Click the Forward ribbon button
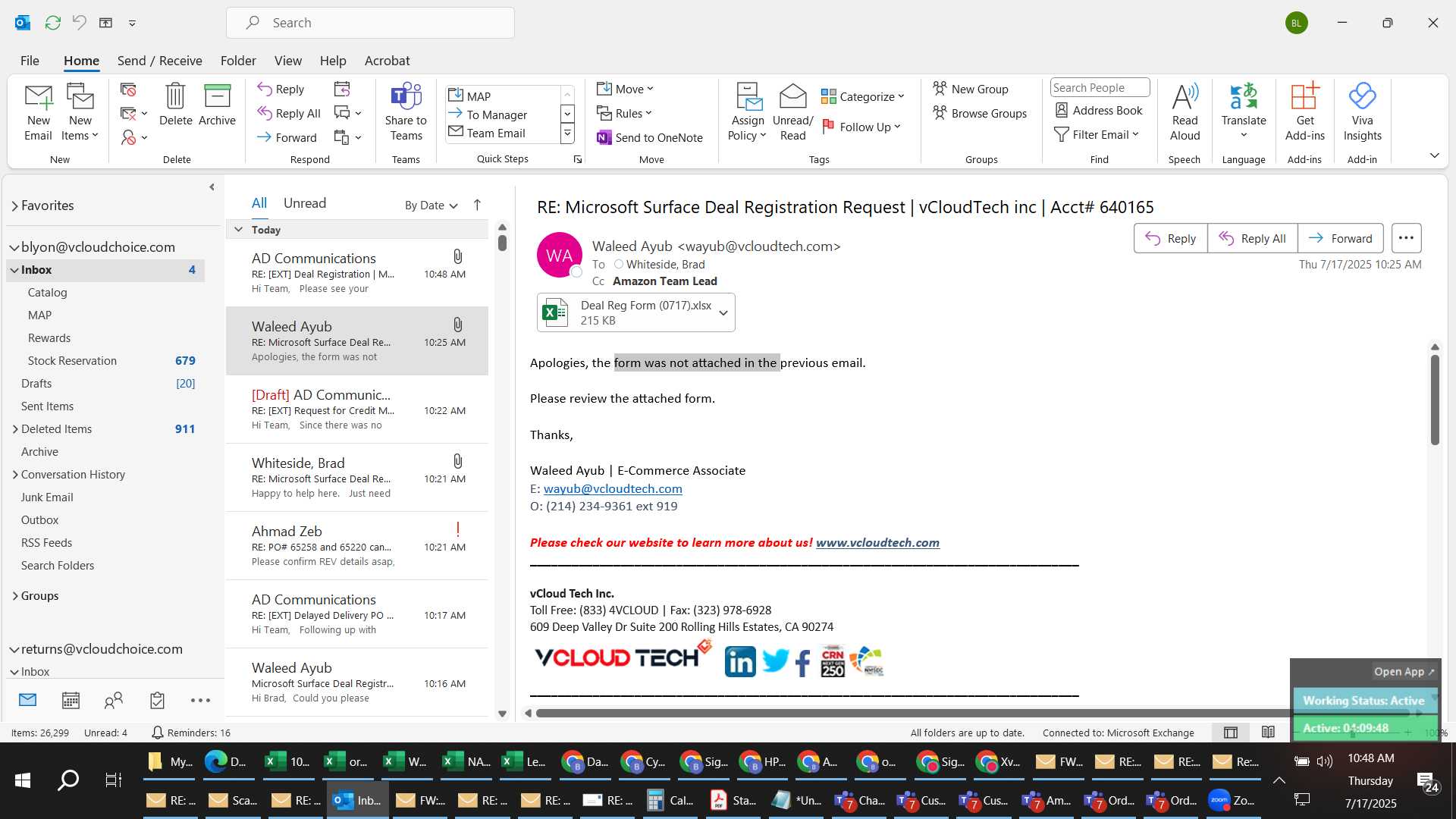Viewport: 1456px width, 819px height. (x=287, y=137)
